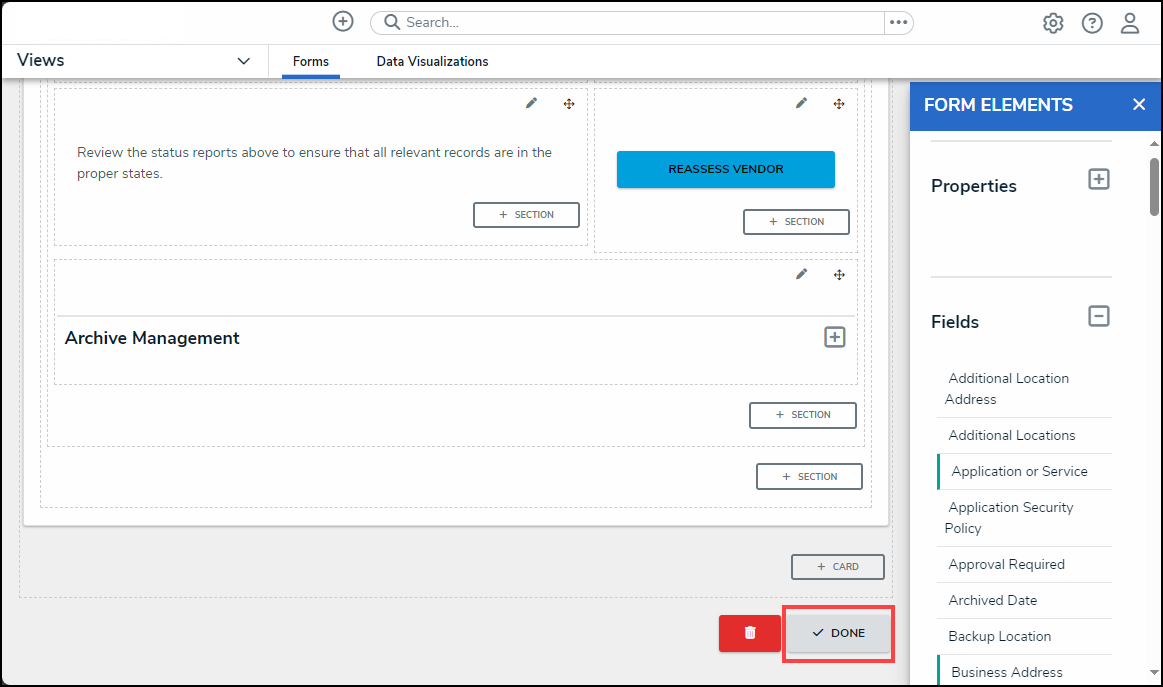Click in the Search input field

click(640, 23)
